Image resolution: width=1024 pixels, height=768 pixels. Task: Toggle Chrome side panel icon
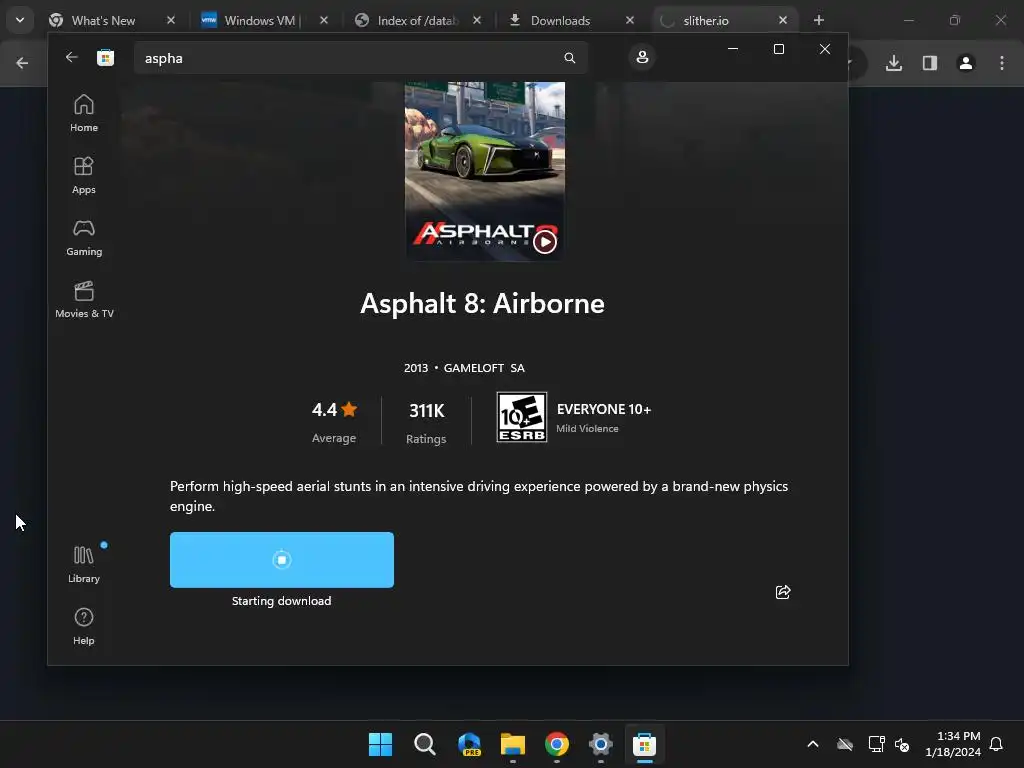click(929, 63)
